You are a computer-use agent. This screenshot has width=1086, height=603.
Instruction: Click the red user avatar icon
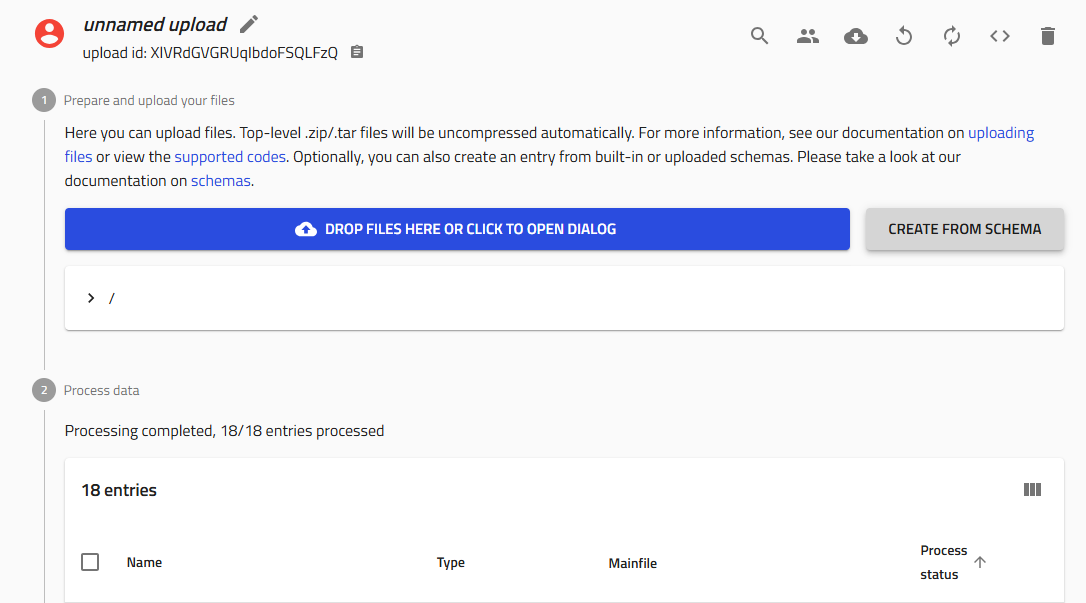coord(49,33)
